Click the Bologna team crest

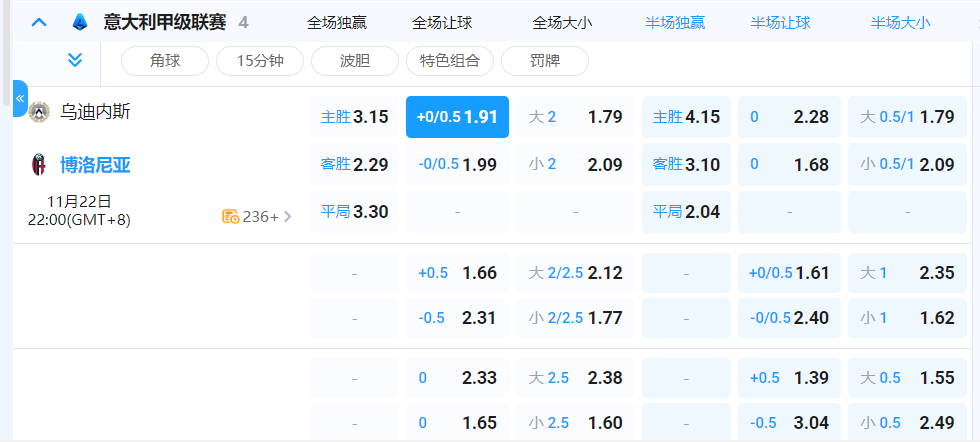[39, 165]
